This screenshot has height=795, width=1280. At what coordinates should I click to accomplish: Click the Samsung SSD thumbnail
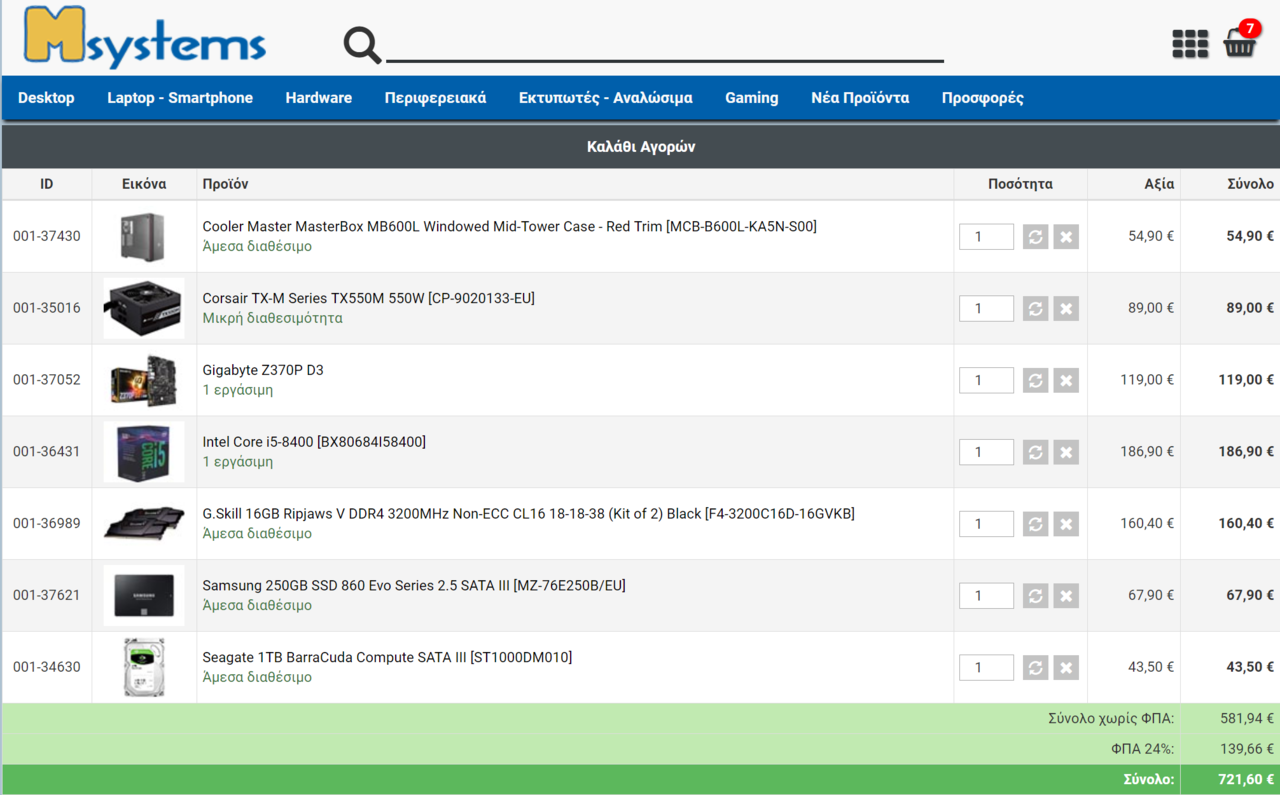(x=144, y=596)
